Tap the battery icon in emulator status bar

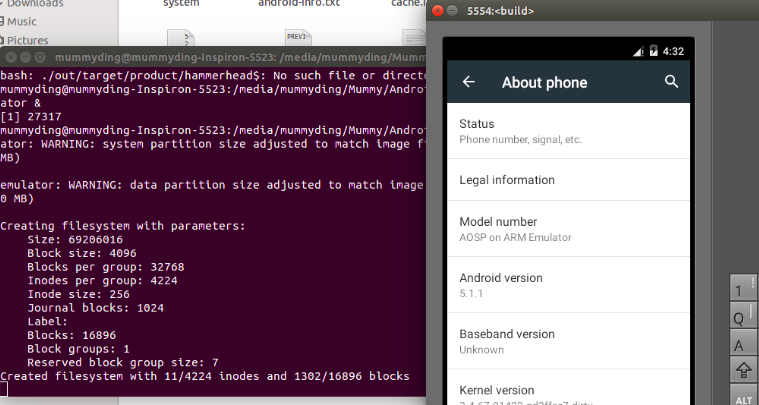[653, 50]
